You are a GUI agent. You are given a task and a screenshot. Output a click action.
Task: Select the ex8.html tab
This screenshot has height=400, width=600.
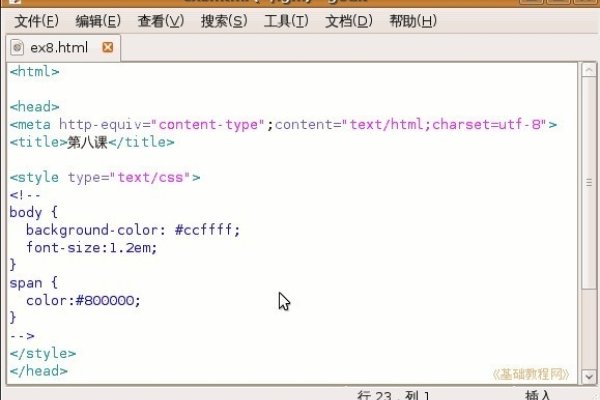pyautogui.click(x=60, y=47)
